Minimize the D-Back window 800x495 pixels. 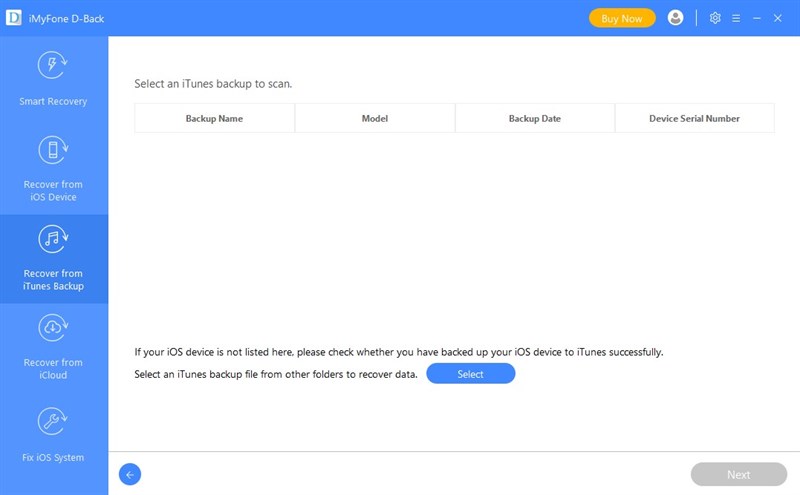pyautogui.click(x=757, y=18)
